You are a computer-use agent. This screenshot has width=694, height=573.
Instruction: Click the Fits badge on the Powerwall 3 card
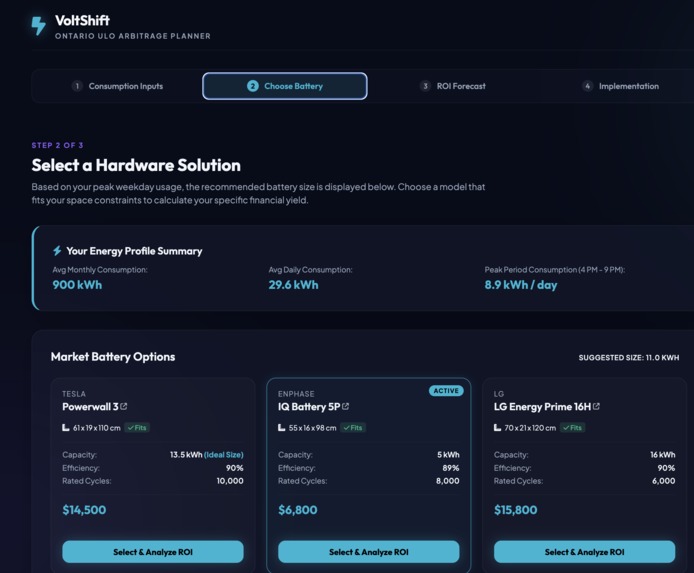coord(137,427)
